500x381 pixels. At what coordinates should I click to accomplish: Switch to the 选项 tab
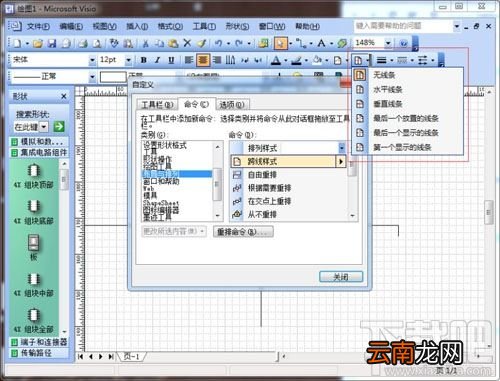pos(232,105)
